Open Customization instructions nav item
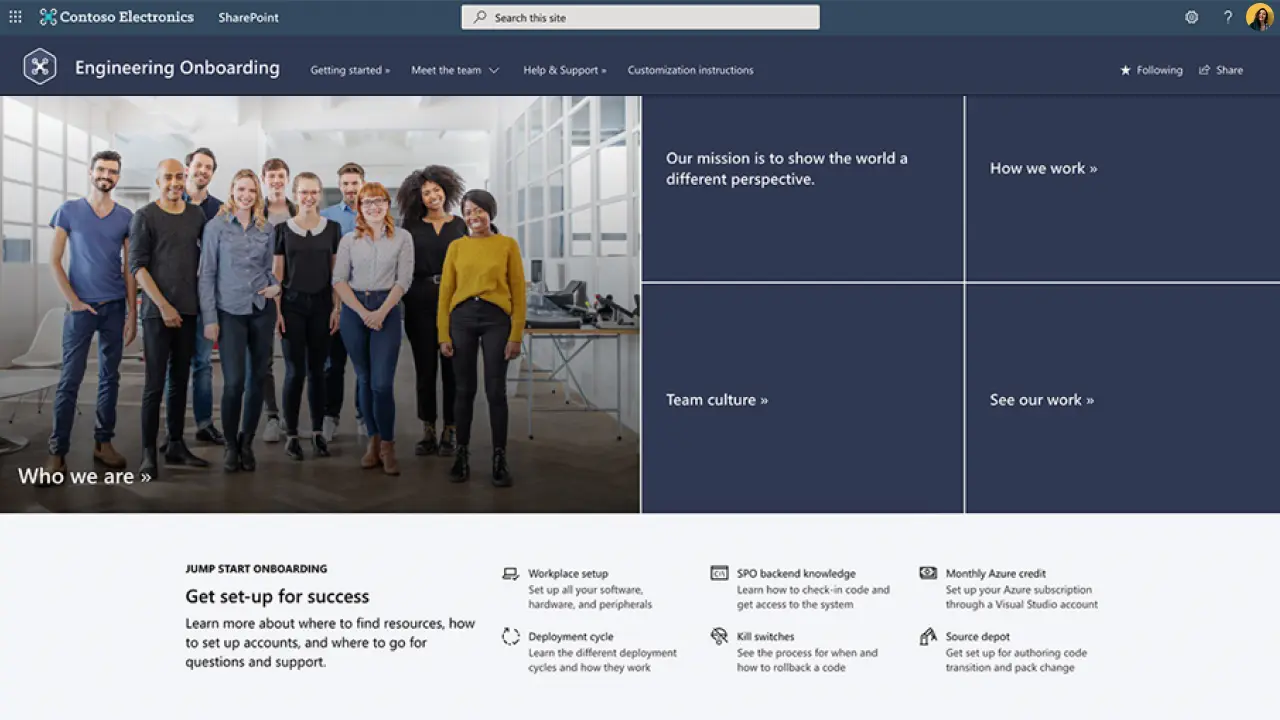This screenshot has width=1280, height=720. pos(691,70)
